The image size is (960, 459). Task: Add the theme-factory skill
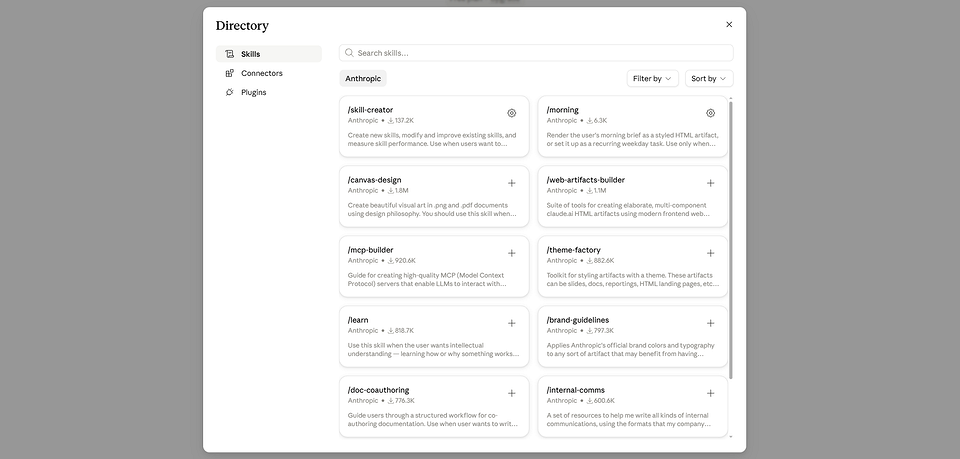(x=710, y=253)
